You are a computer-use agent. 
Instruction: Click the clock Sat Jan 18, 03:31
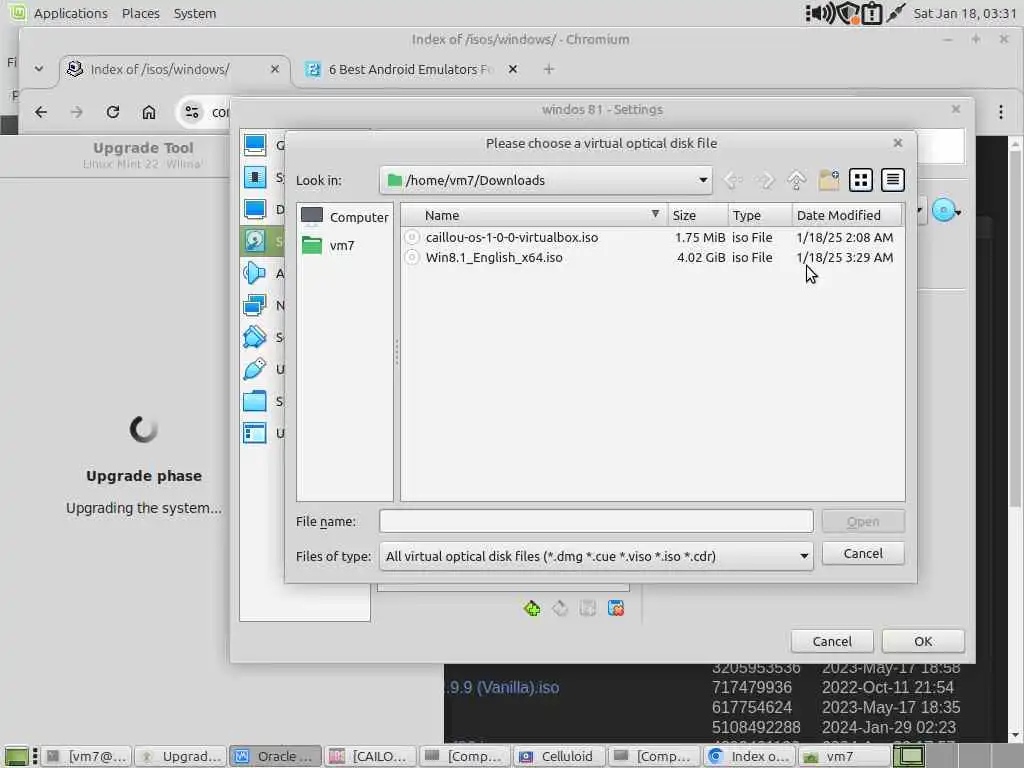[965, 13]
